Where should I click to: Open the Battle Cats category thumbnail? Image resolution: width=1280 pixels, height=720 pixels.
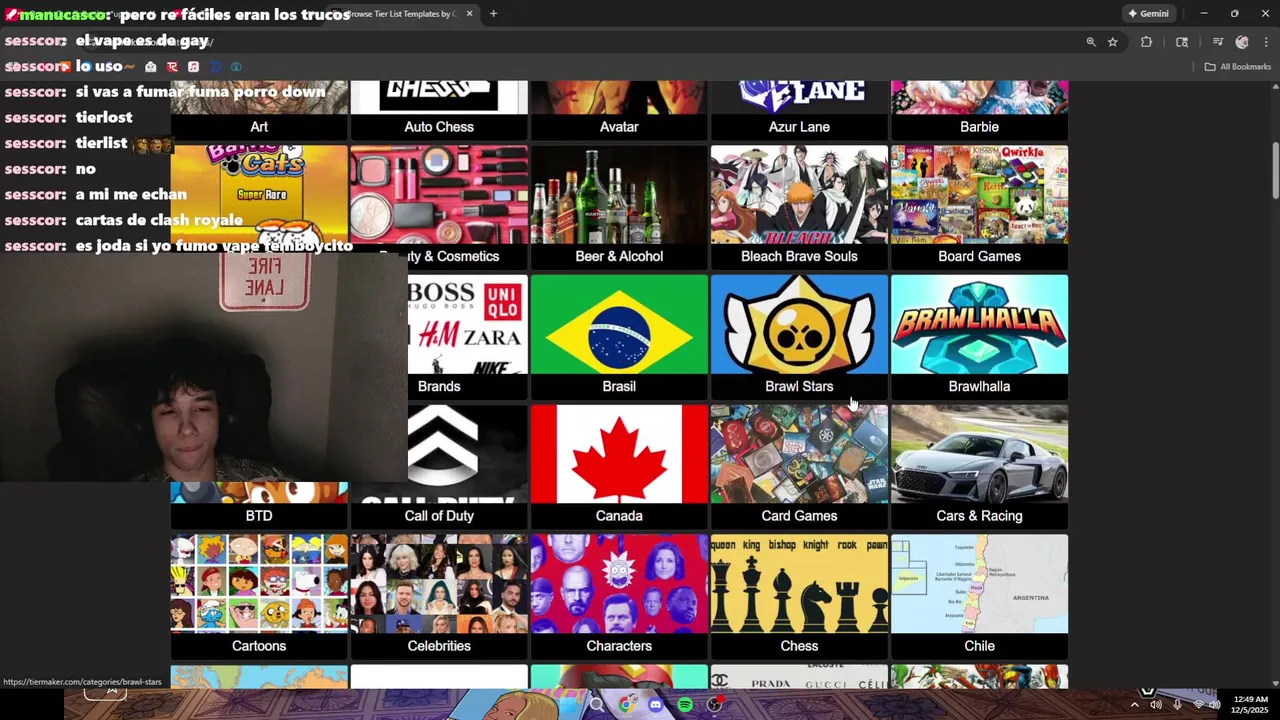pyautogui.click(x=259, y=194)
